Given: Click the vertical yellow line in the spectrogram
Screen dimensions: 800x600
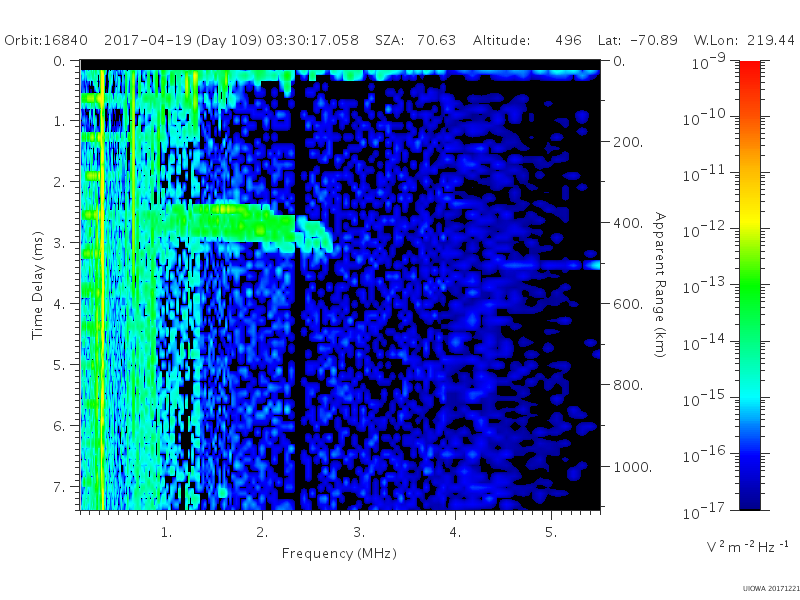Looking at the screenshot, I should coord(103,290).
